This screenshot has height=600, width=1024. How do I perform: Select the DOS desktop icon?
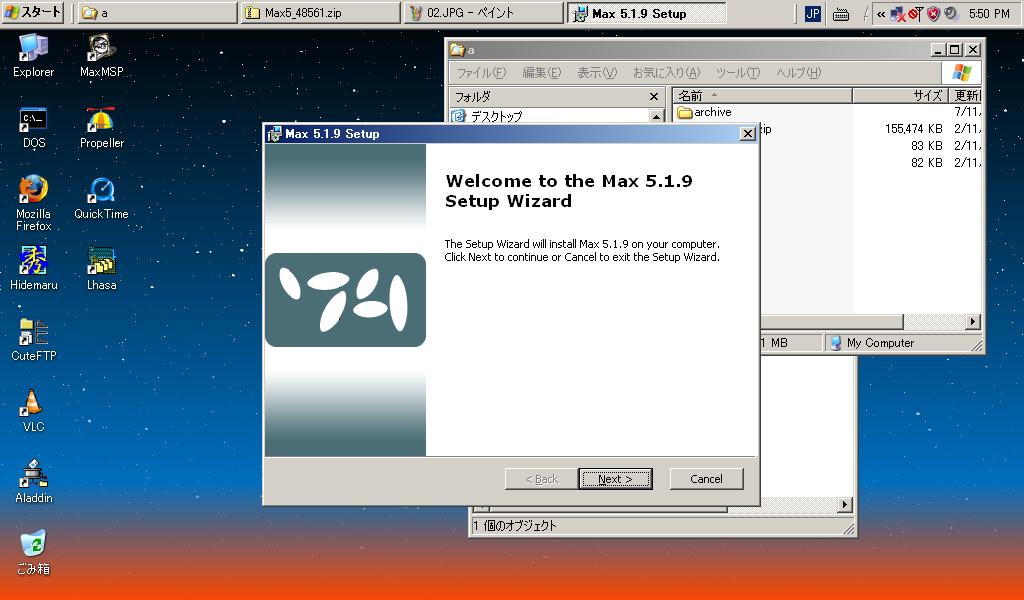[33, 128]
